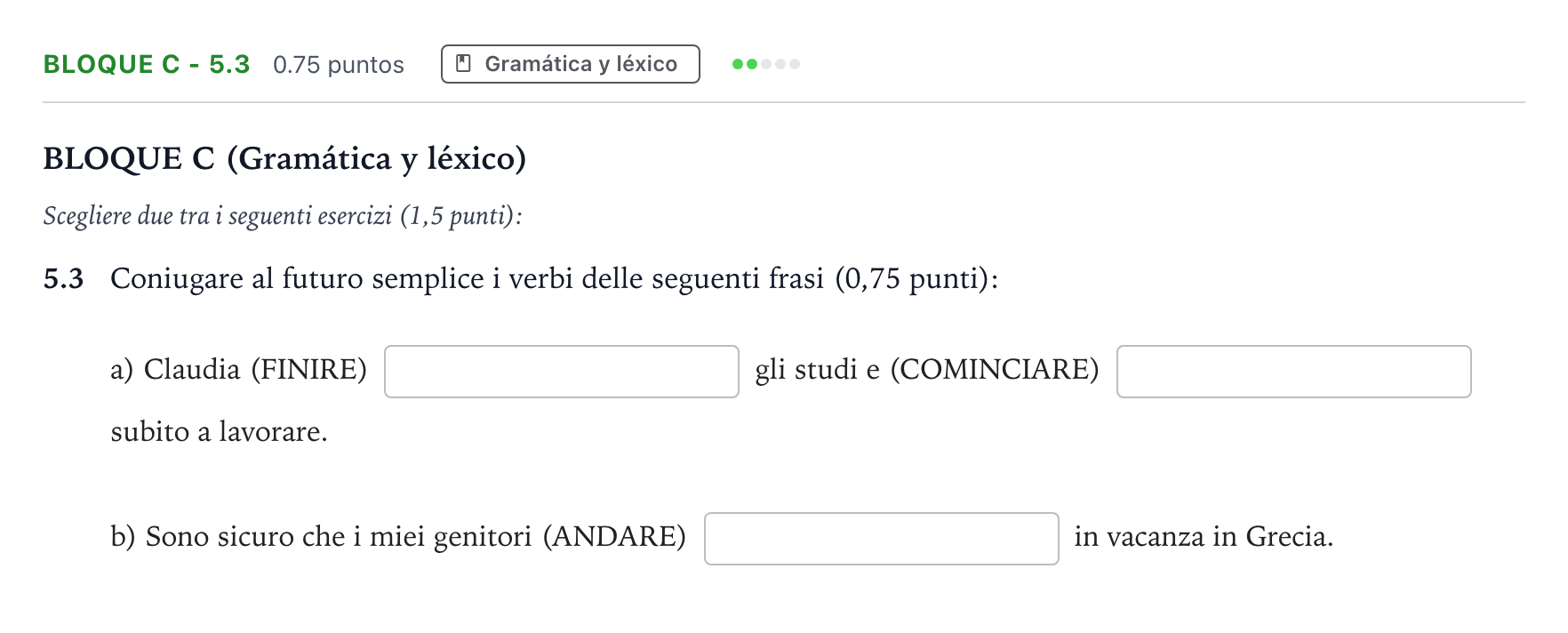The height and width of the screenshot is (633, 1568).
Task: Focus the FINIRE answer field
Action: tap(562, 372)
